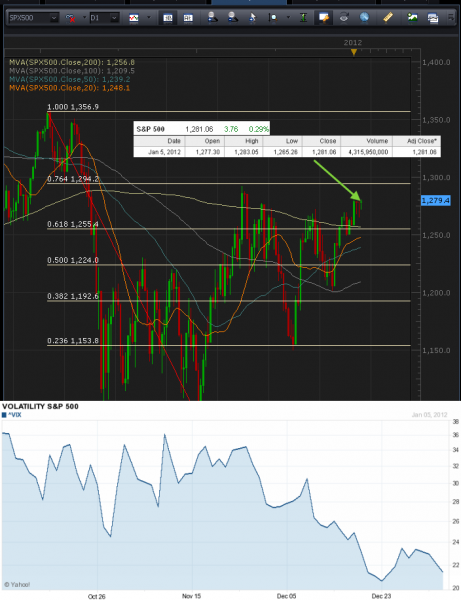Click the save chart image icon
461x600 pixels.
pos(412,18)
